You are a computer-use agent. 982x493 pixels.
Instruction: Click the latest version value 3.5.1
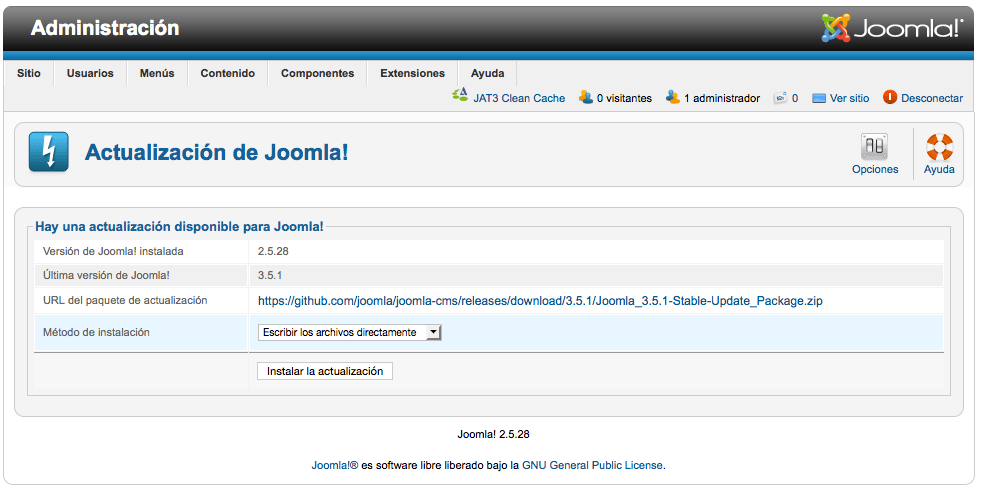click(270, 275)
